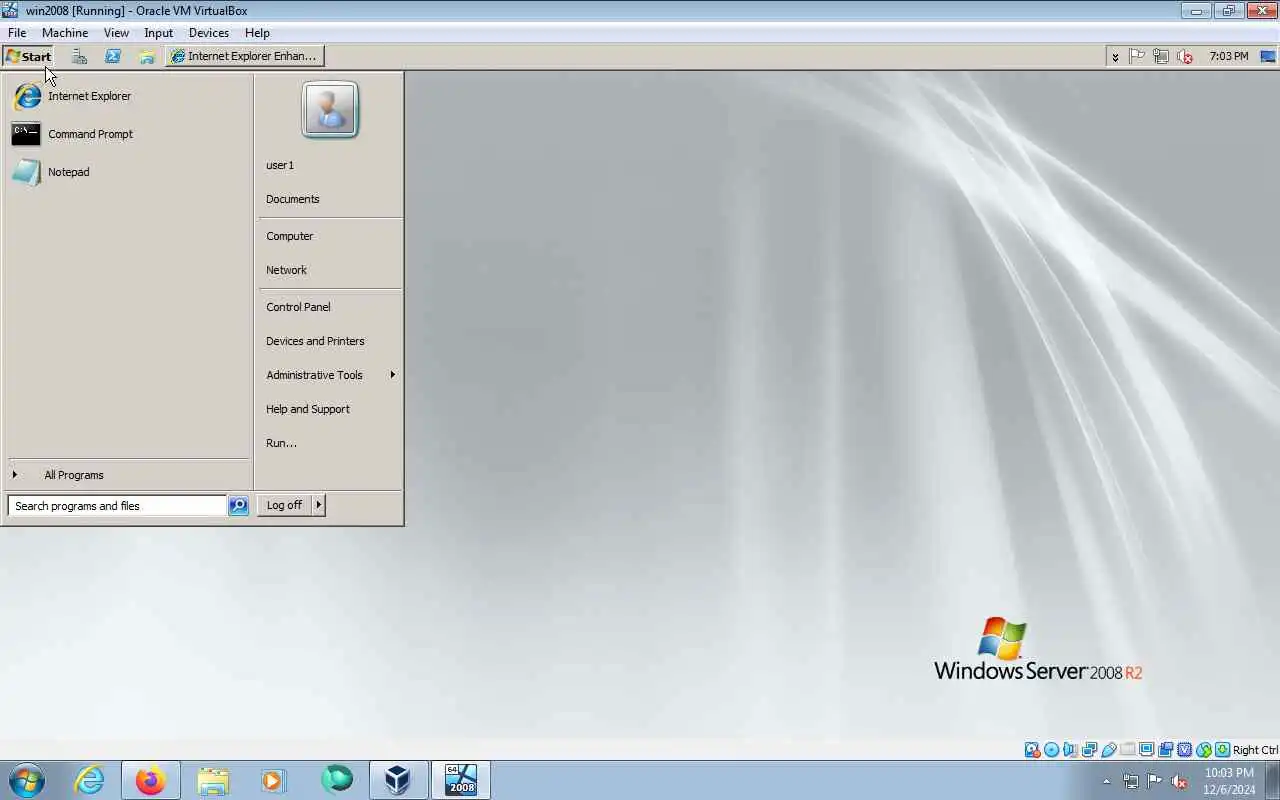
Task: Click the VirtualBox audio status icon
Action: (1070, 750)
